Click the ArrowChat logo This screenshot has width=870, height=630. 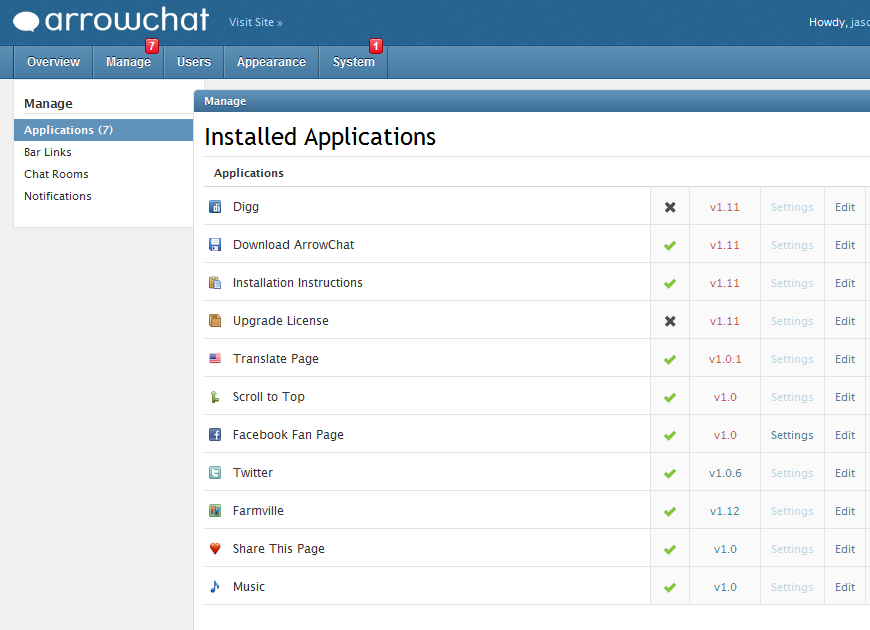[111, 20]
